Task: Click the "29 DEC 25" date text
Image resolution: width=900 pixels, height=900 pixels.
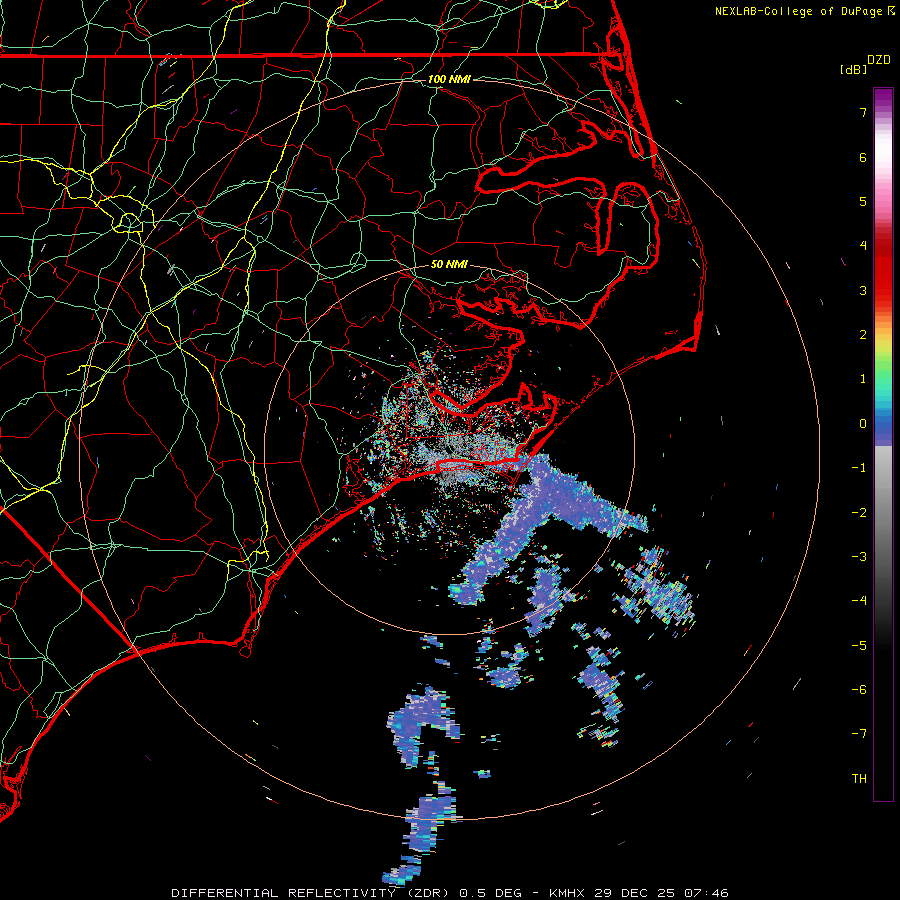Action: pyautogui.click(x=635, y=893)
